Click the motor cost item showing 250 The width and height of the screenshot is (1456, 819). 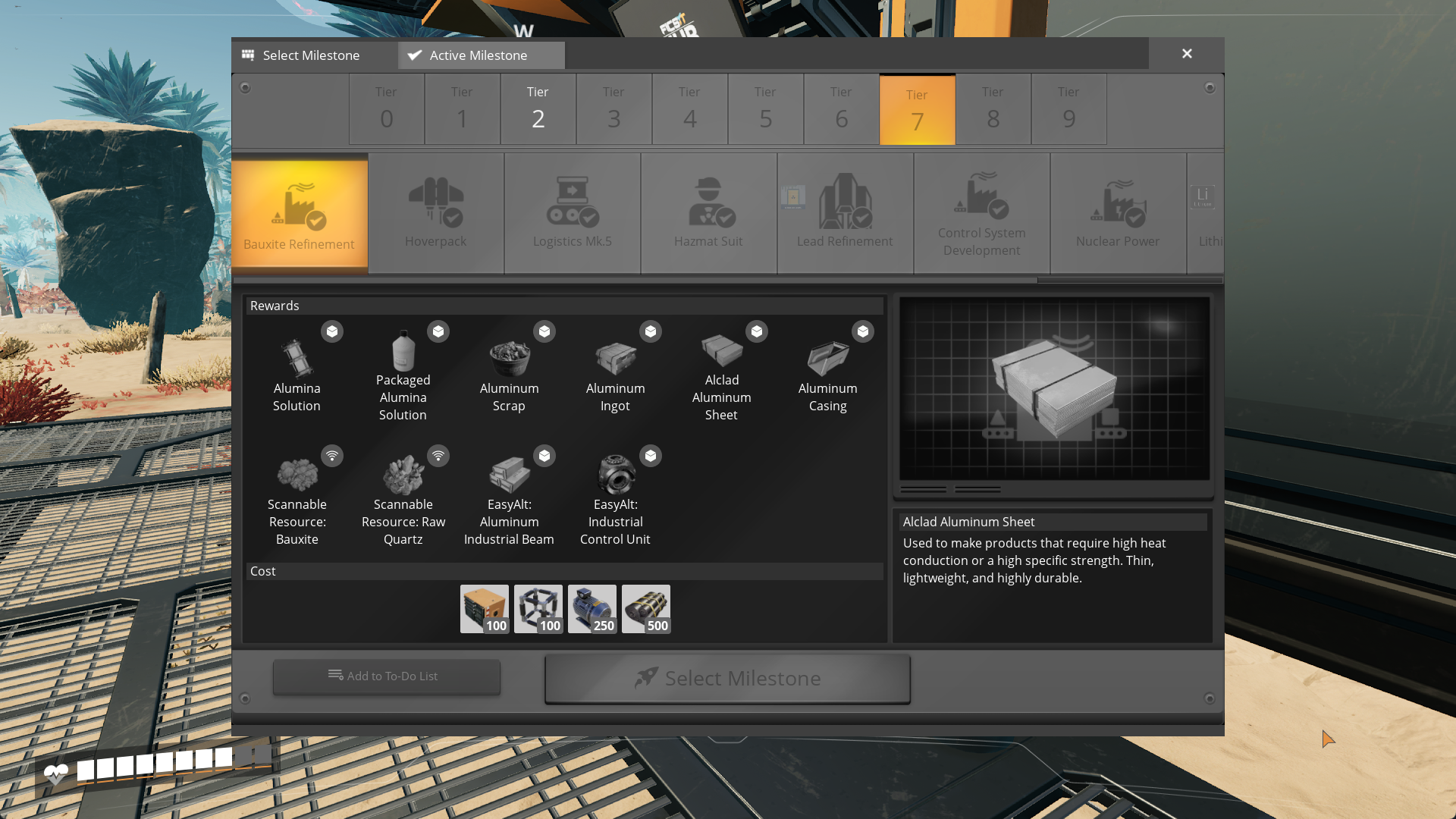pyautogui.click(x=592, y=609)
